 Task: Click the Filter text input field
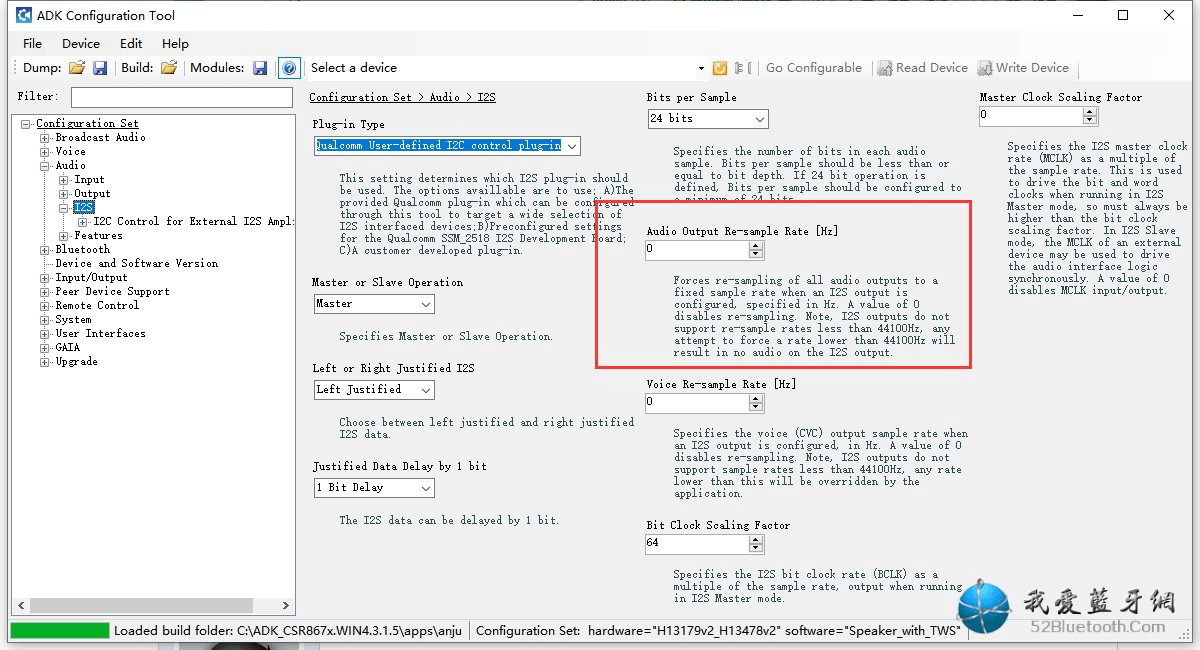point(178,98)
